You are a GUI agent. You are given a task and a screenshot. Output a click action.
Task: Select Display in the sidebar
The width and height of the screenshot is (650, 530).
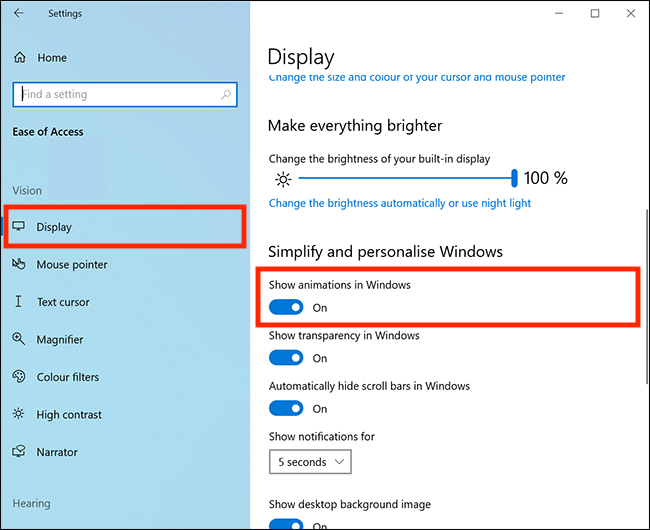[125, 227]
